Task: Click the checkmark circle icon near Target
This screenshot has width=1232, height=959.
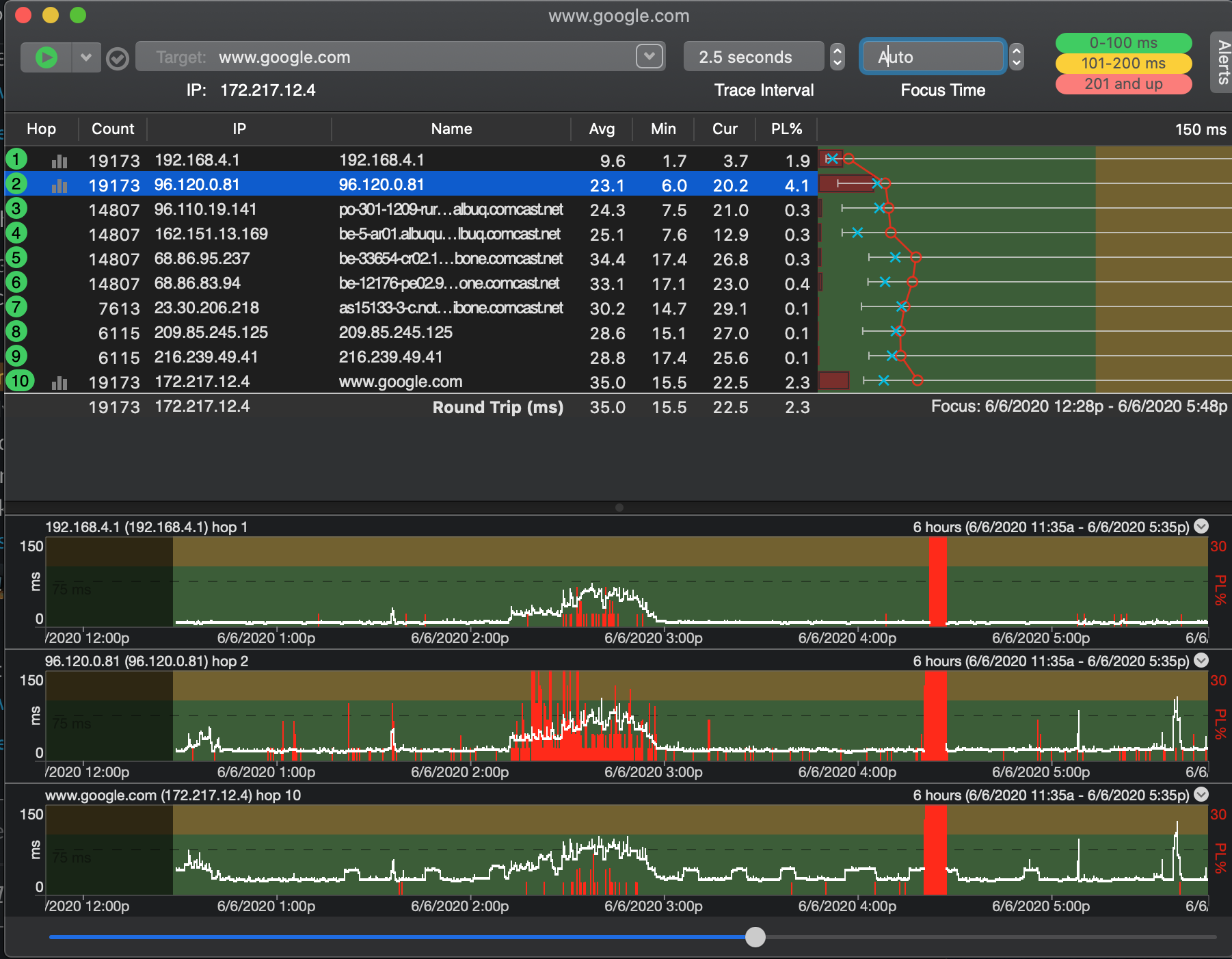Action: [x=118, y=60]
